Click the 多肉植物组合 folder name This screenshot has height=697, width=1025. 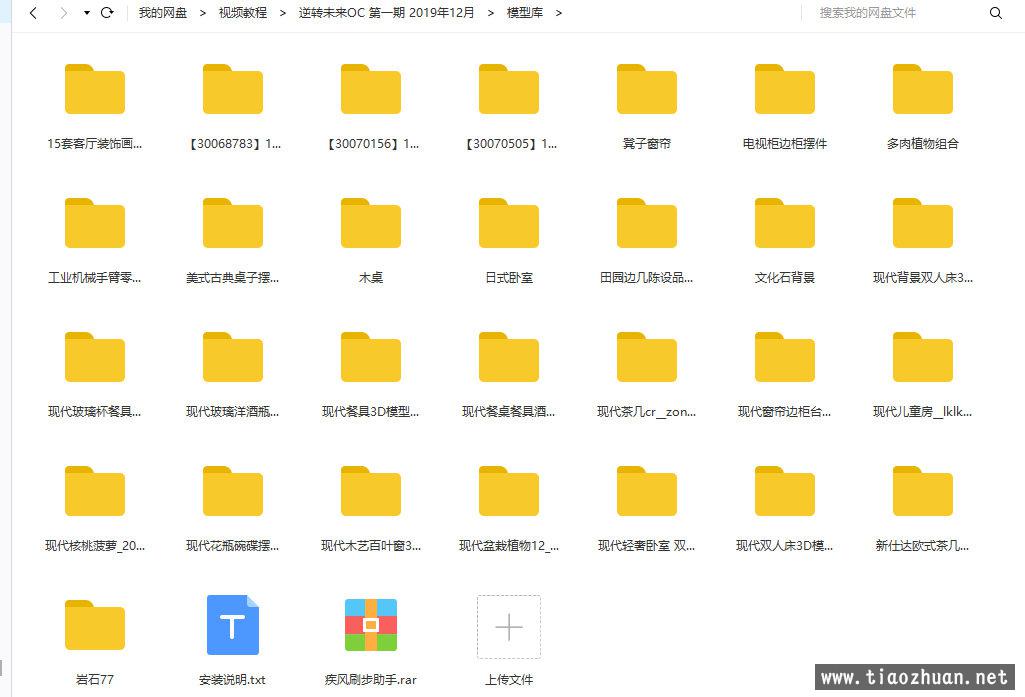pos(922,144)
